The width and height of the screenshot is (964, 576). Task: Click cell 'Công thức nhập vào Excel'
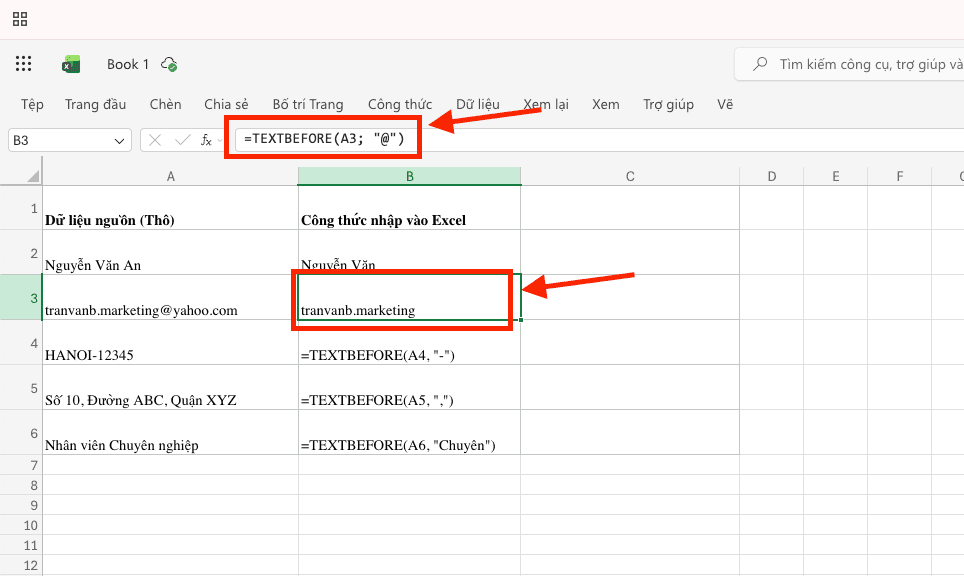(x=409, y=208)
